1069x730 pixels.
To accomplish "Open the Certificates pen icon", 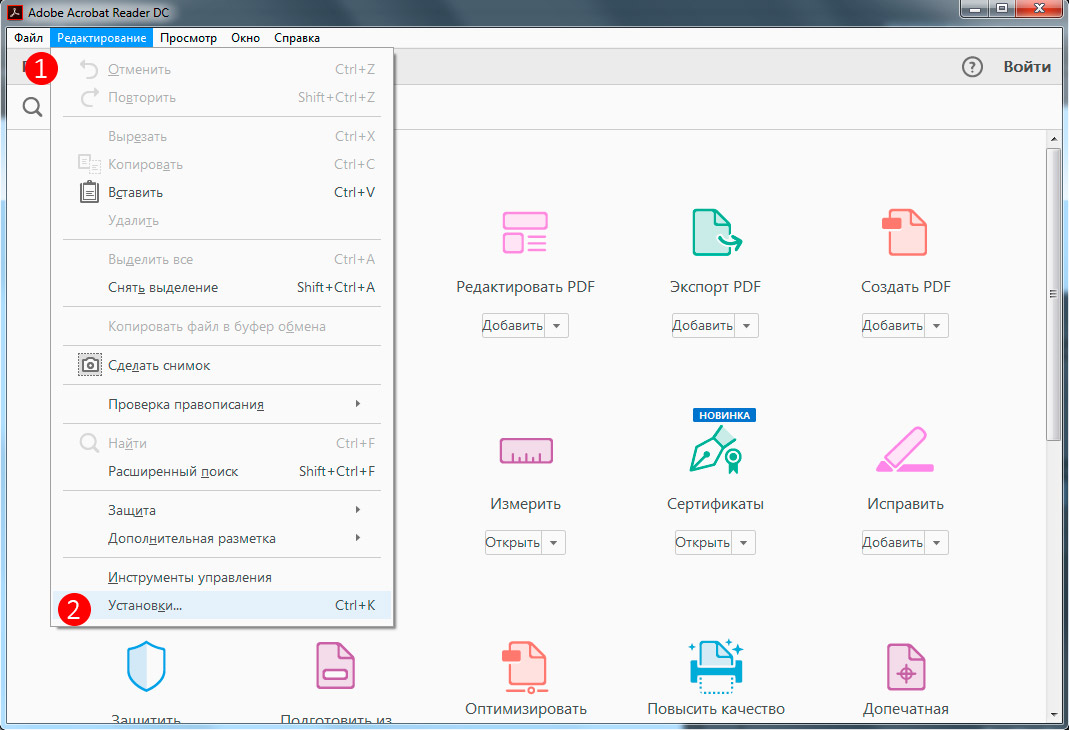I will [715, 449].
